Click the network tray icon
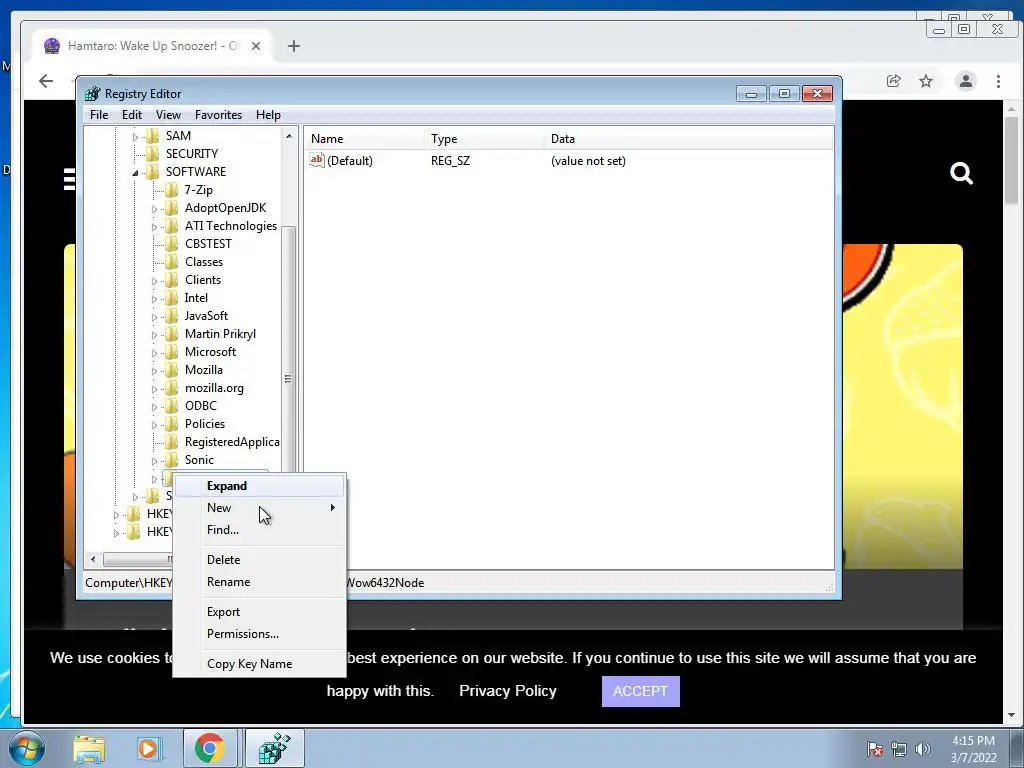The width and height of the screenshot is (1024, 768). [899, 749]
